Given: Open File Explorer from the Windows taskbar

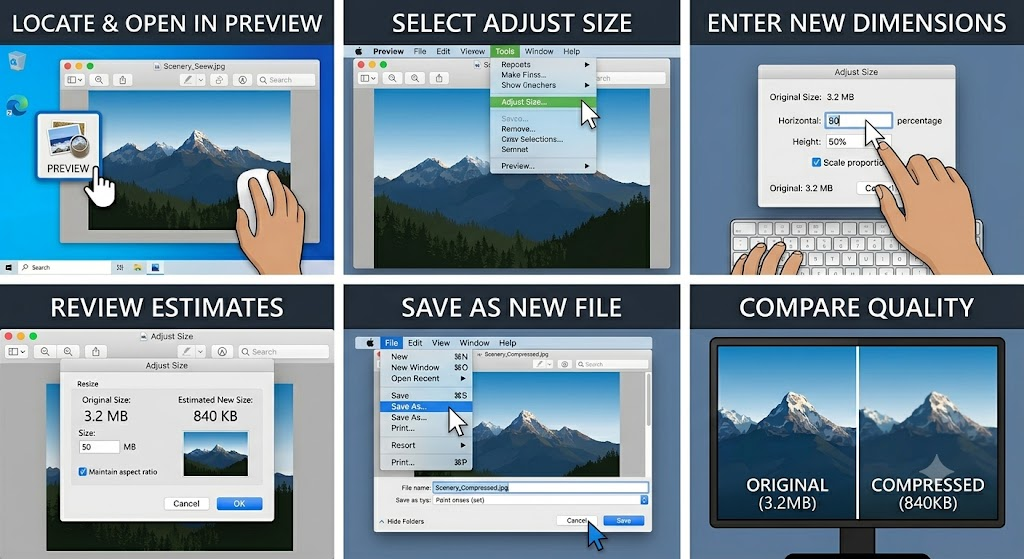Looking at the screenshot, I should click(138, 267).
